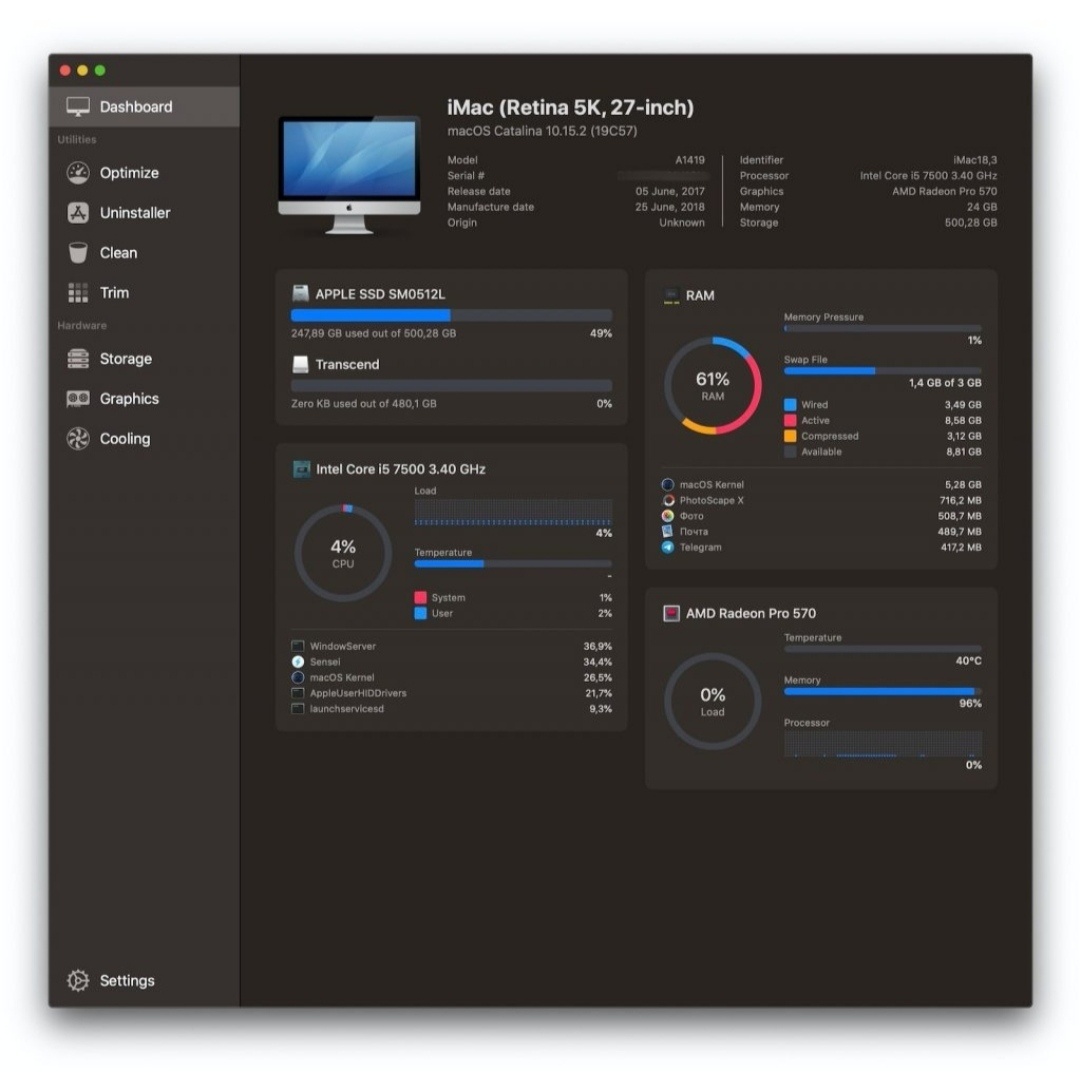Click the red Active color swatch
The height and width of the screenshot is (1078, 1080).
click(791, 420)
